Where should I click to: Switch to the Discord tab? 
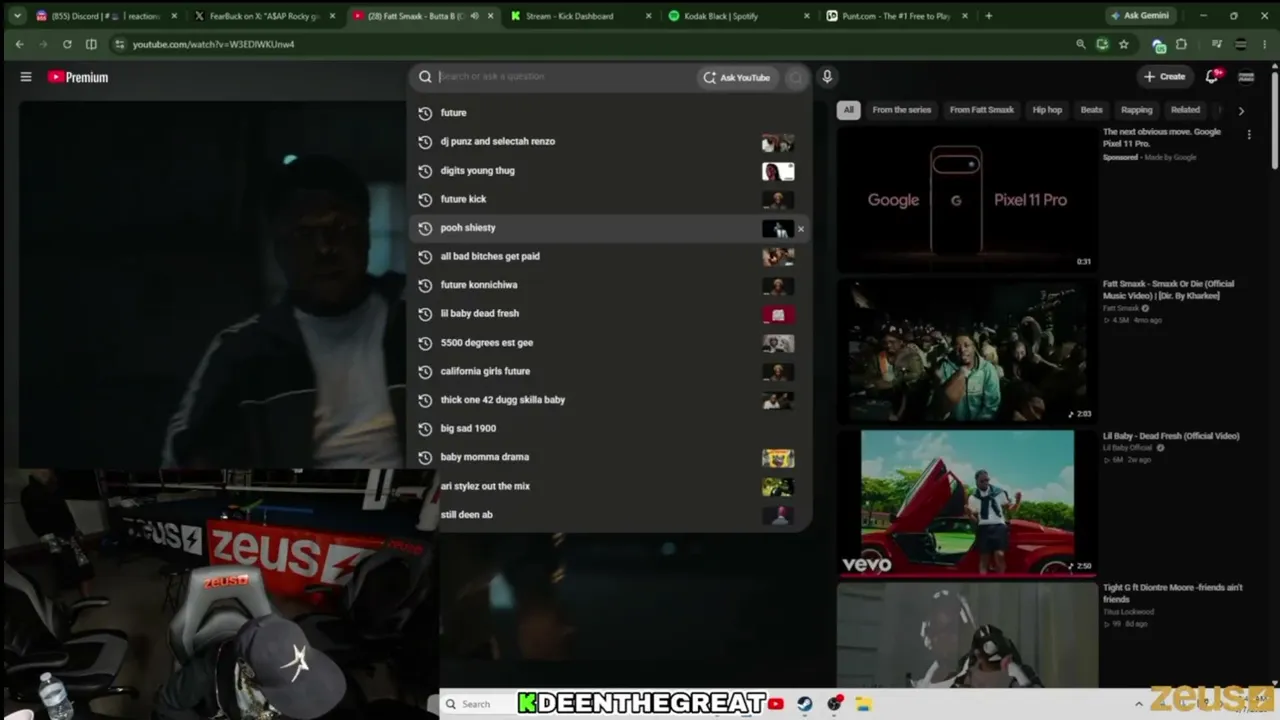[x=105, y=16]
